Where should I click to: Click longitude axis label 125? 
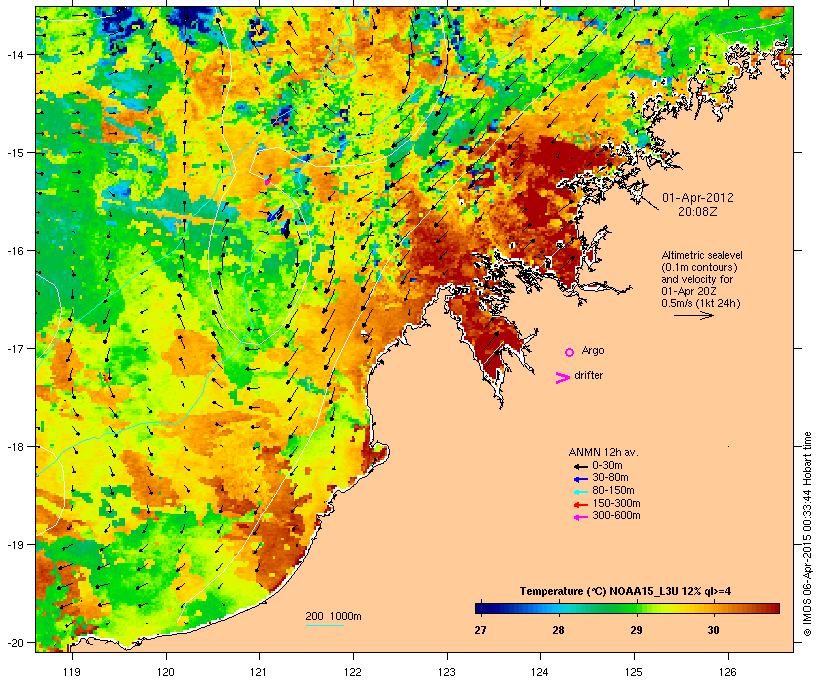[634, 672]
